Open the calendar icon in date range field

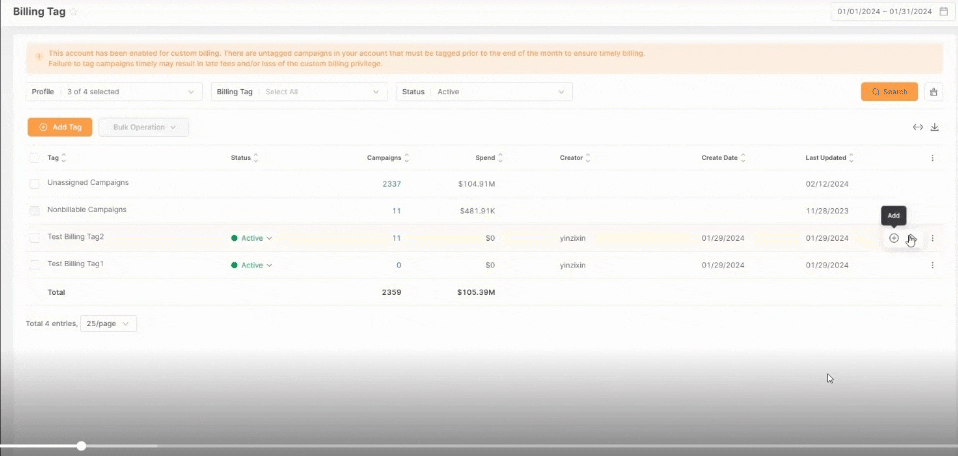click(x=943, y=12)
